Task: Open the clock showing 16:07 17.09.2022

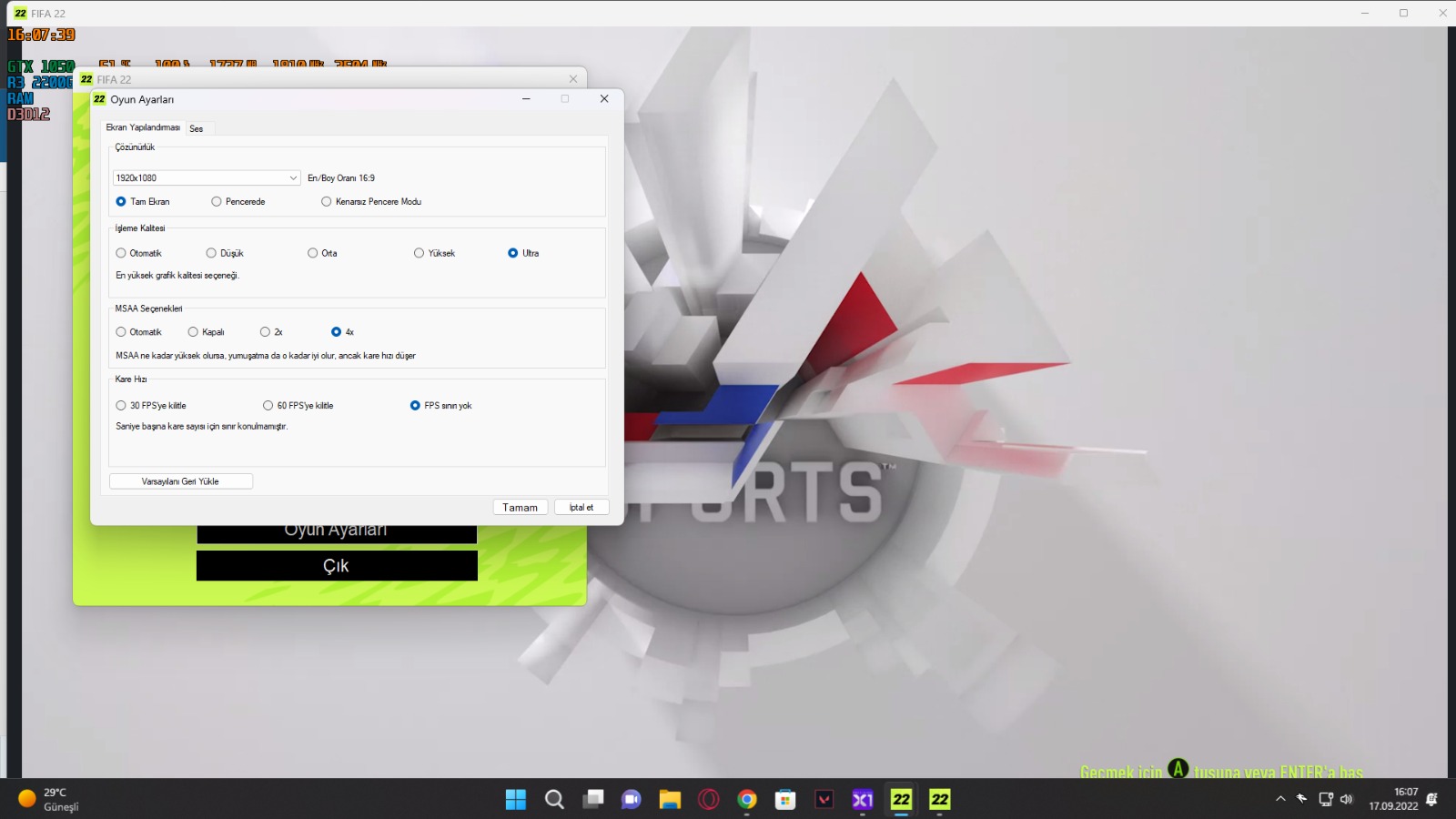Action: [1394, 799]
